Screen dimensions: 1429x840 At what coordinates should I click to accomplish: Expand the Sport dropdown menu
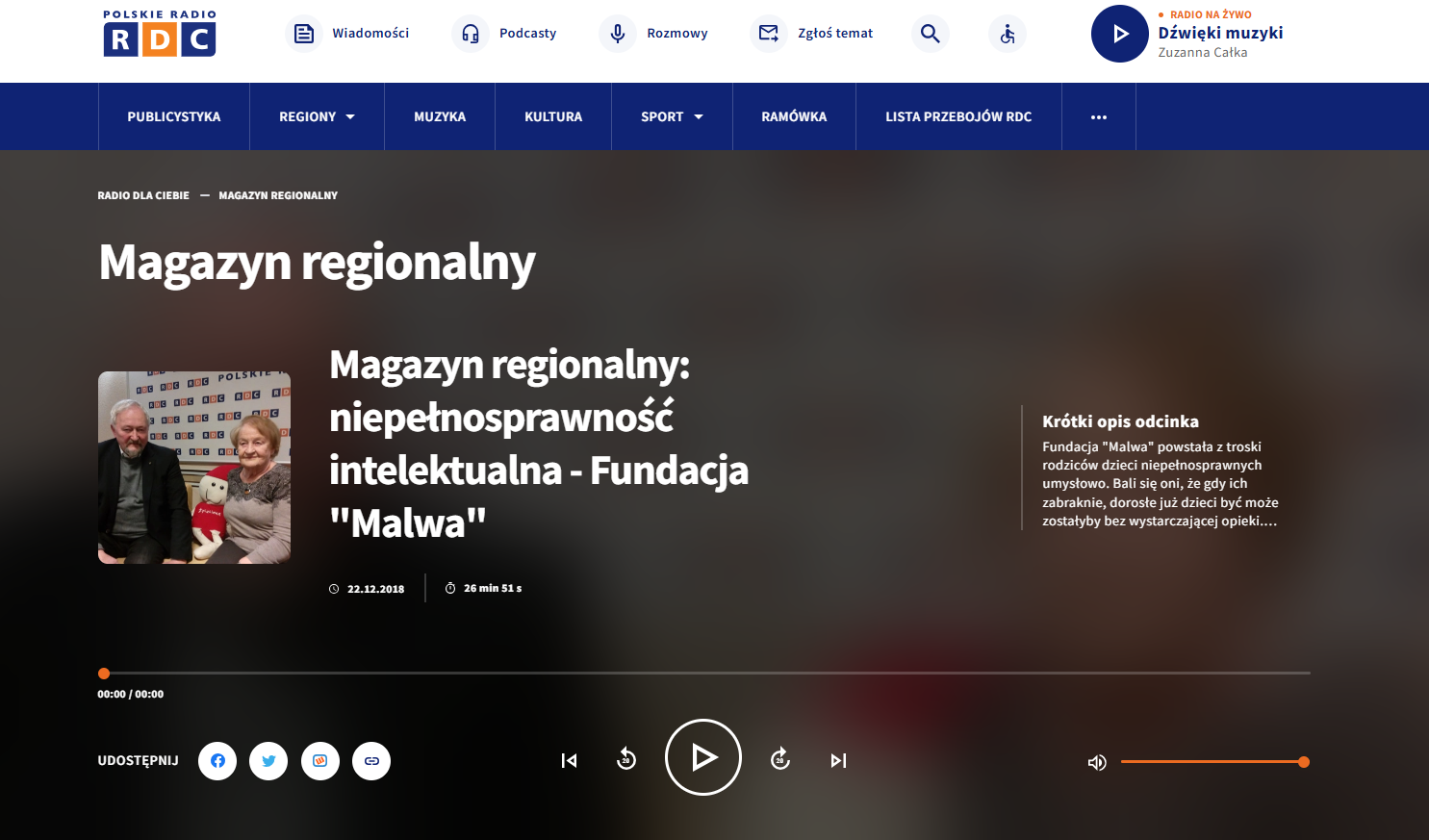point(672,116)
